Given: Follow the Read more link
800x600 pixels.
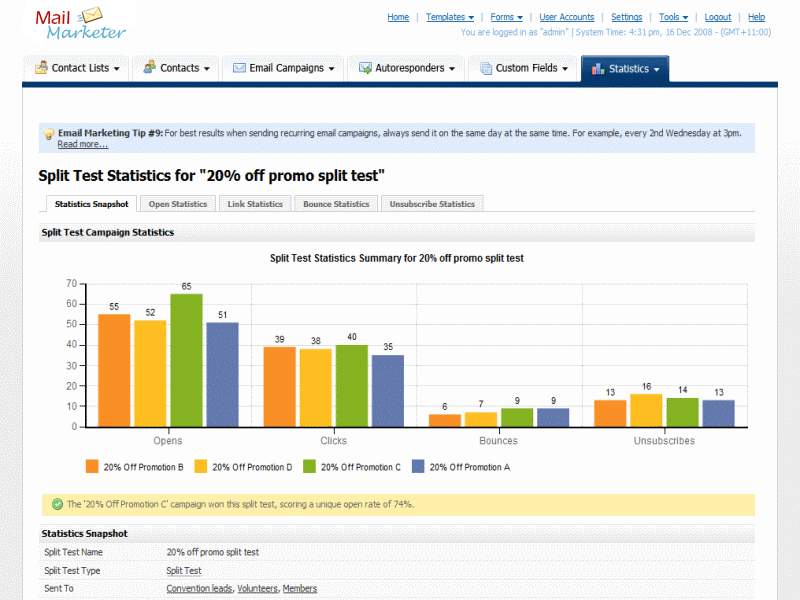Looking at the screenshot, I should click(82, 144).
